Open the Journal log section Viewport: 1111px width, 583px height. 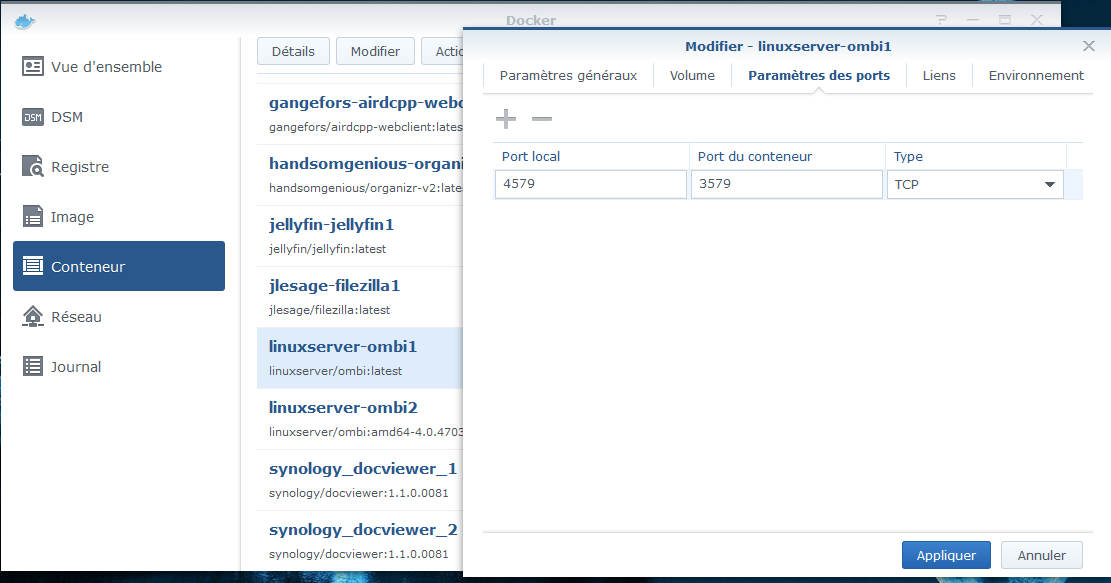119,366
